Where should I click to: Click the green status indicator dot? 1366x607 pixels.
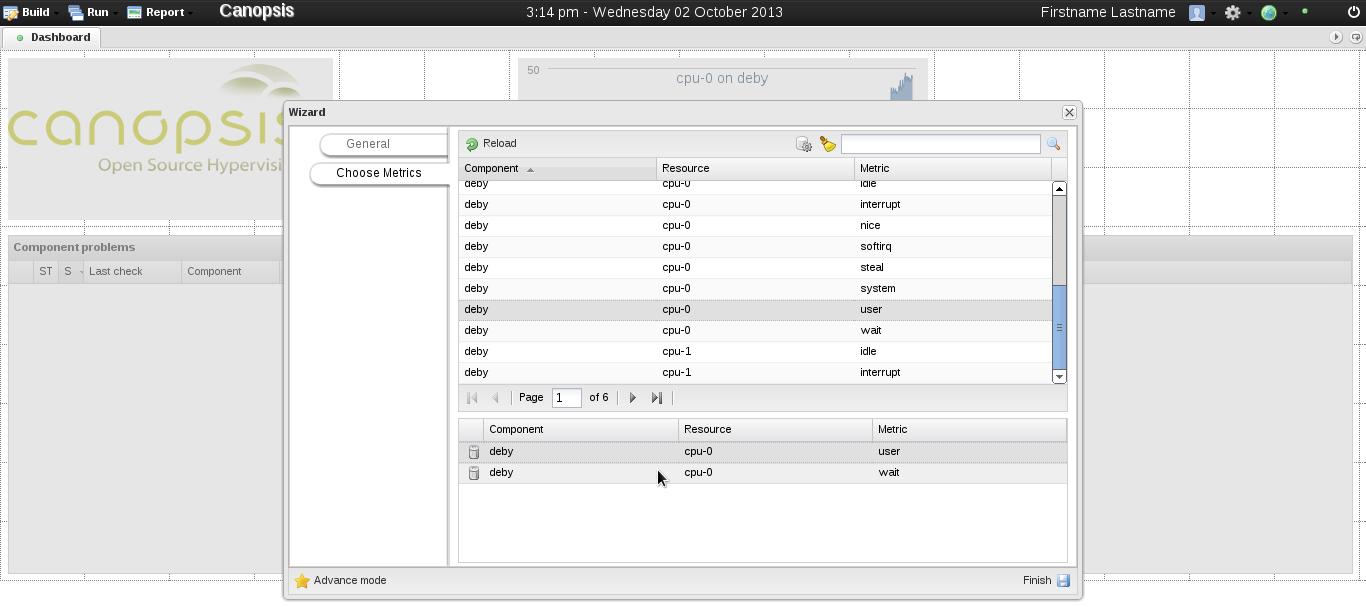(x=1305, y=12)
